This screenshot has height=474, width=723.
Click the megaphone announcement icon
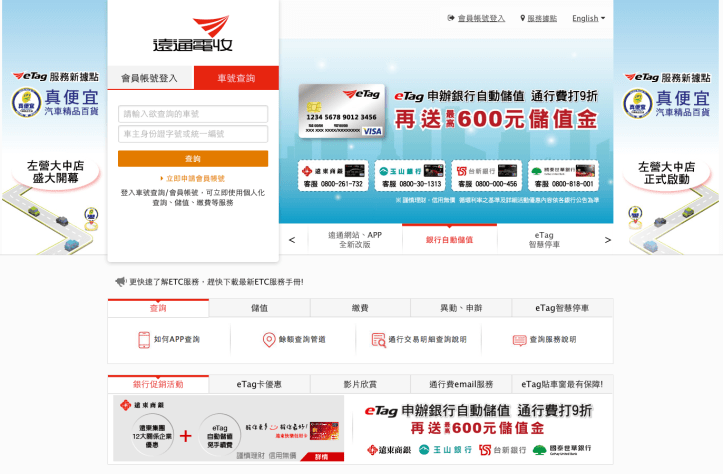120,281
